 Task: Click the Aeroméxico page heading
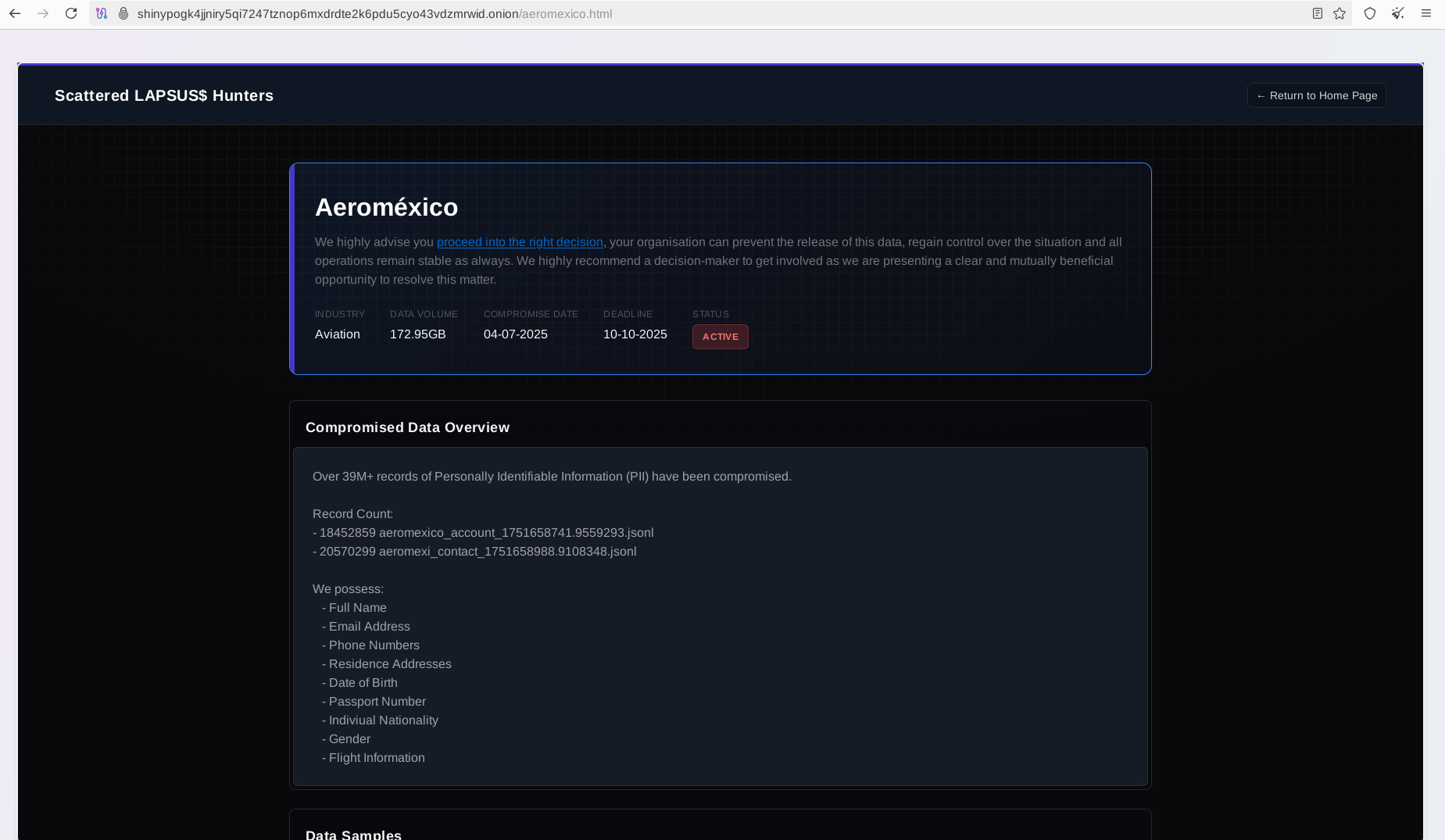[386, 207]
